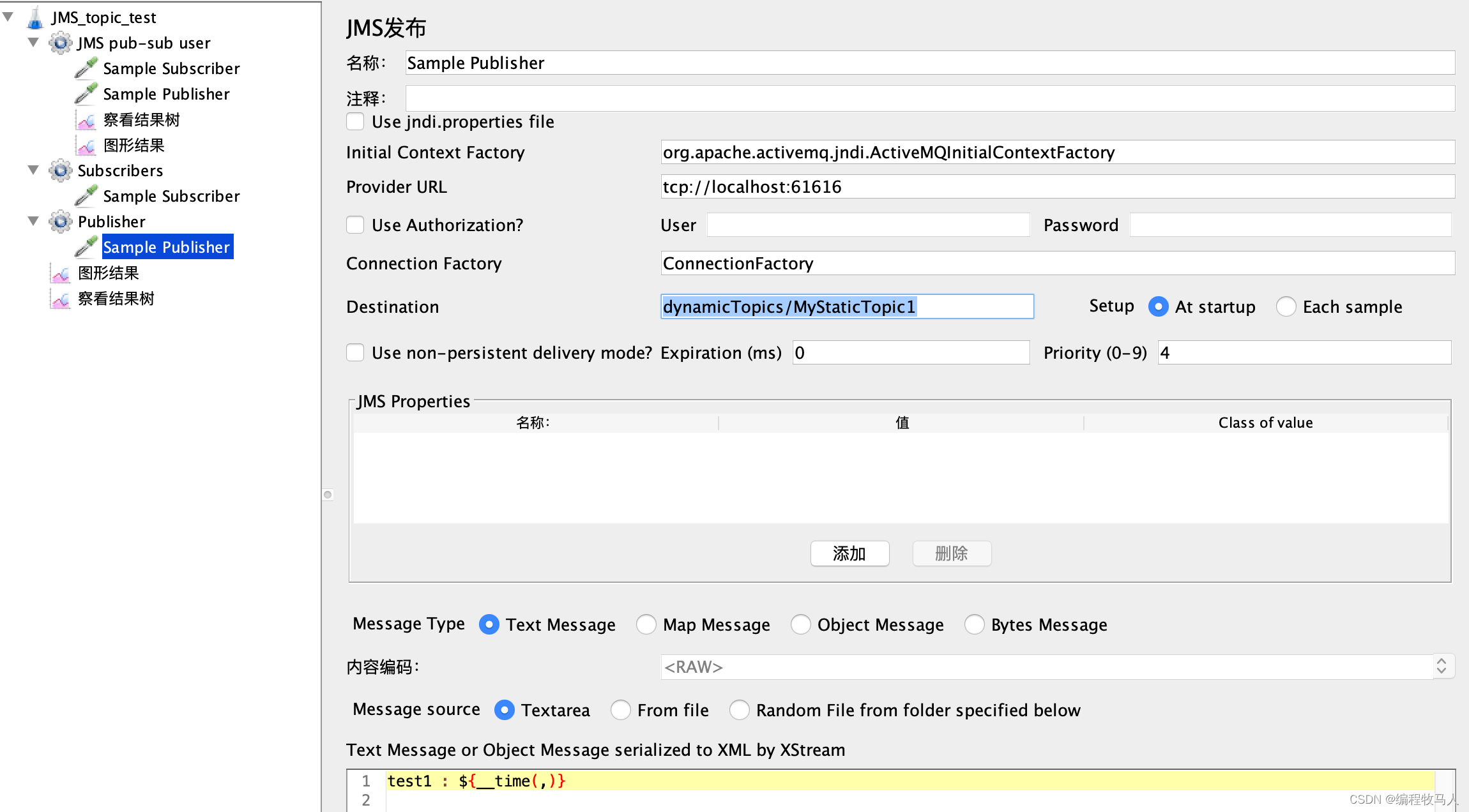
Task: Click the pipette icon of Sample Subscriber under Subscribers
Action: (x=86, y=196)
